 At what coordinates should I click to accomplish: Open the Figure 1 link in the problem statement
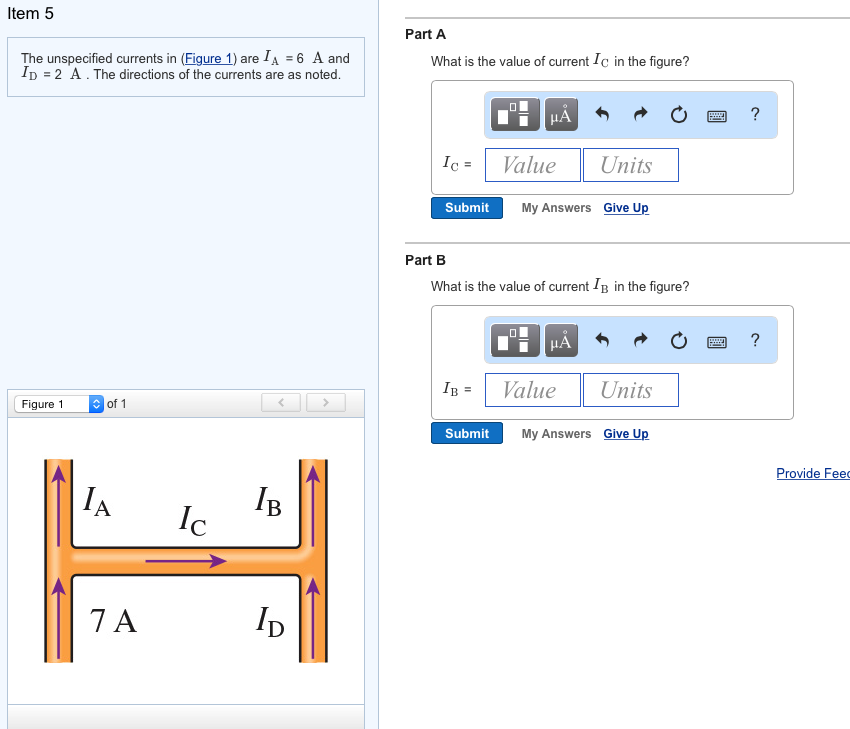point(208,58)
